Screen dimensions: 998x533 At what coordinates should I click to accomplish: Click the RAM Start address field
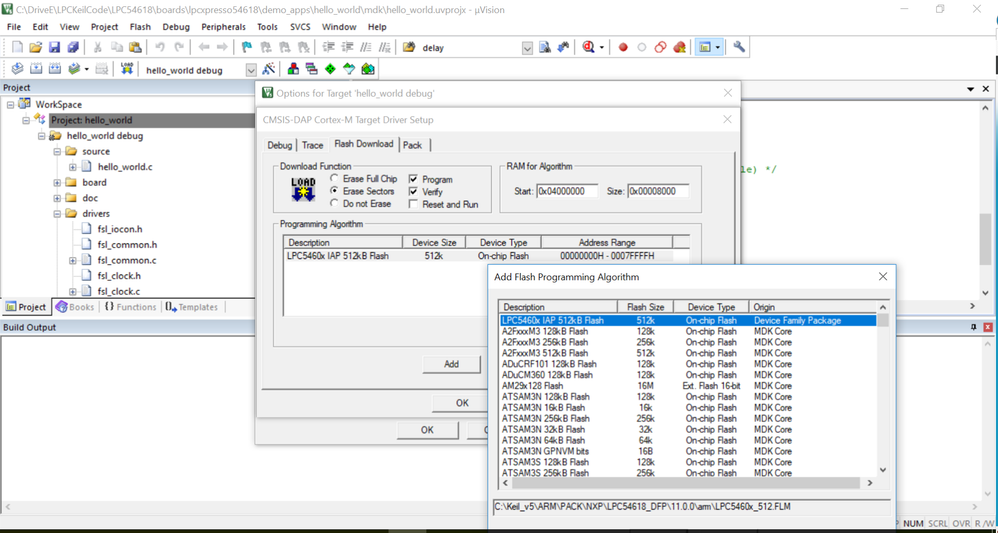click(568, 191)
